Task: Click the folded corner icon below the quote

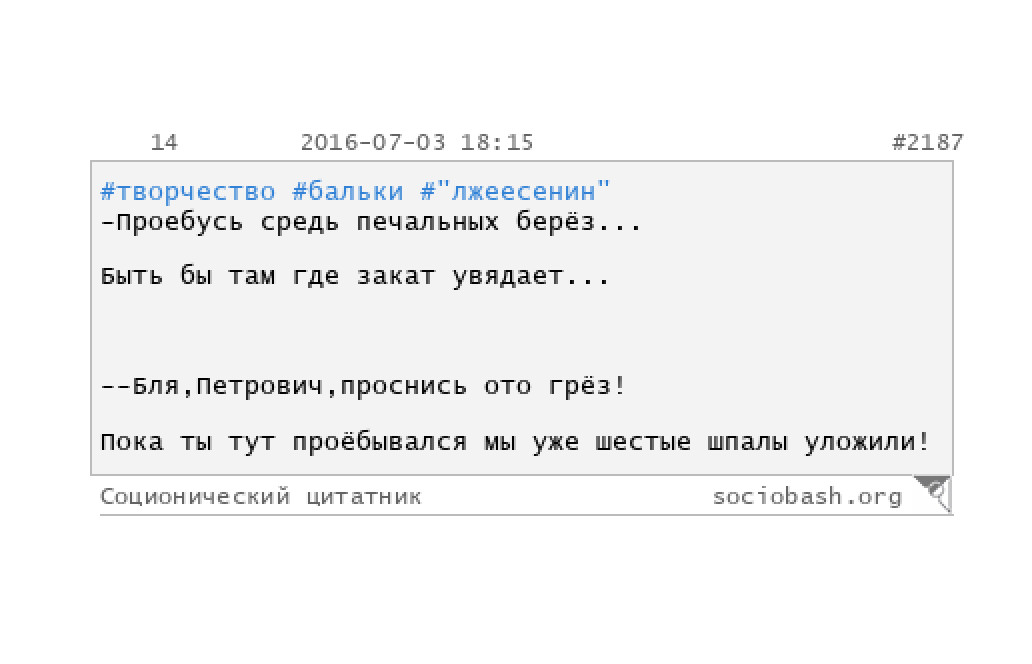Action: [x=933, y=494]
